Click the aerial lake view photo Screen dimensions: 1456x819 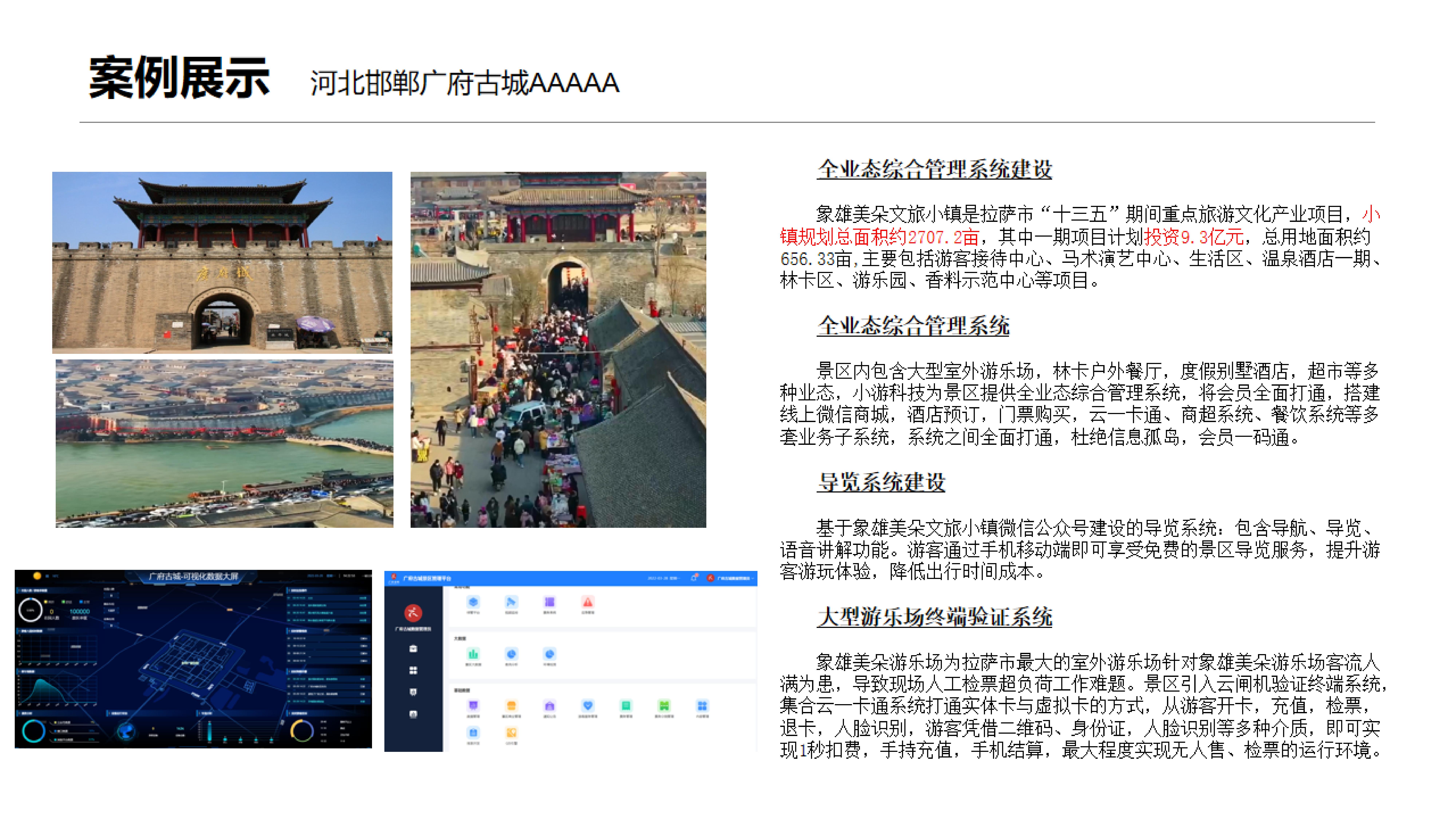point(224,444)
